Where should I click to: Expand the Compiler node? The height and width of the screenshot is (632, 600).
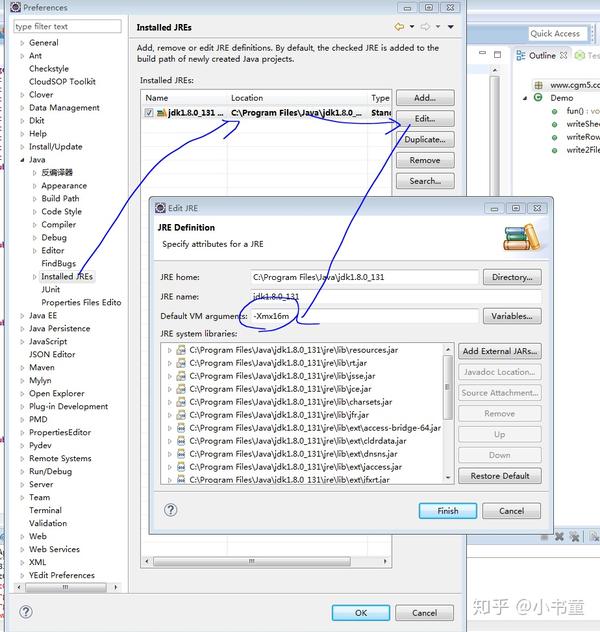[x=35, y=225]
